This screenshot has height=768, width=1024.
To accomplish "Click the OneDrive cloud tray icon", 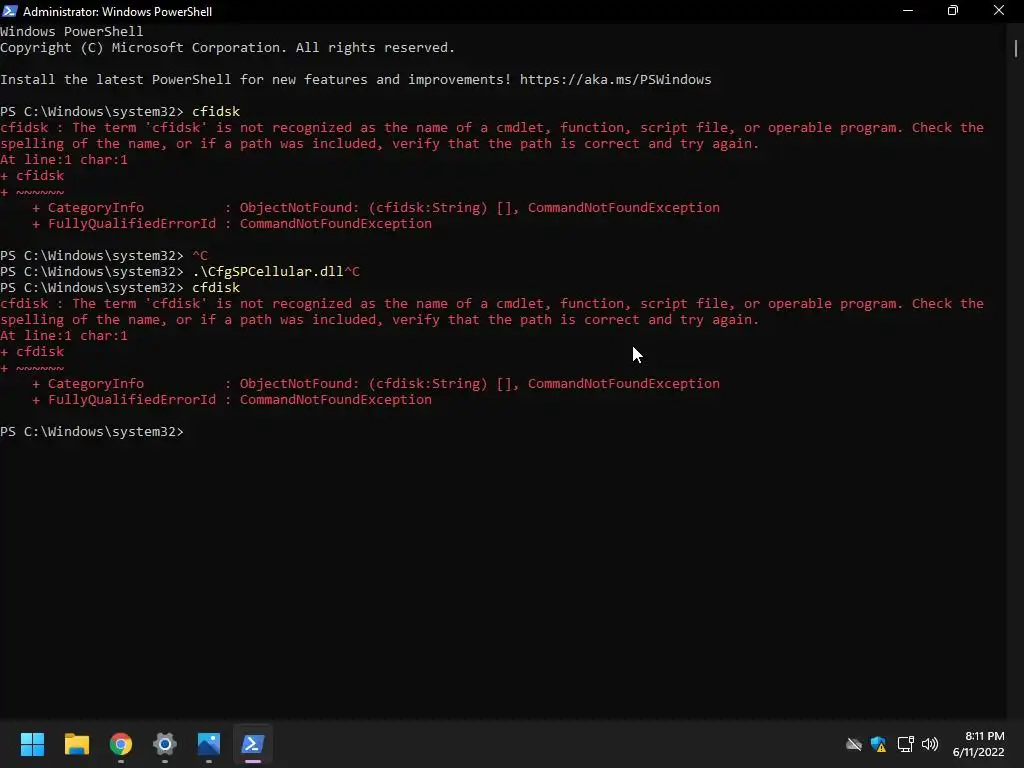I will click(854, 744).
